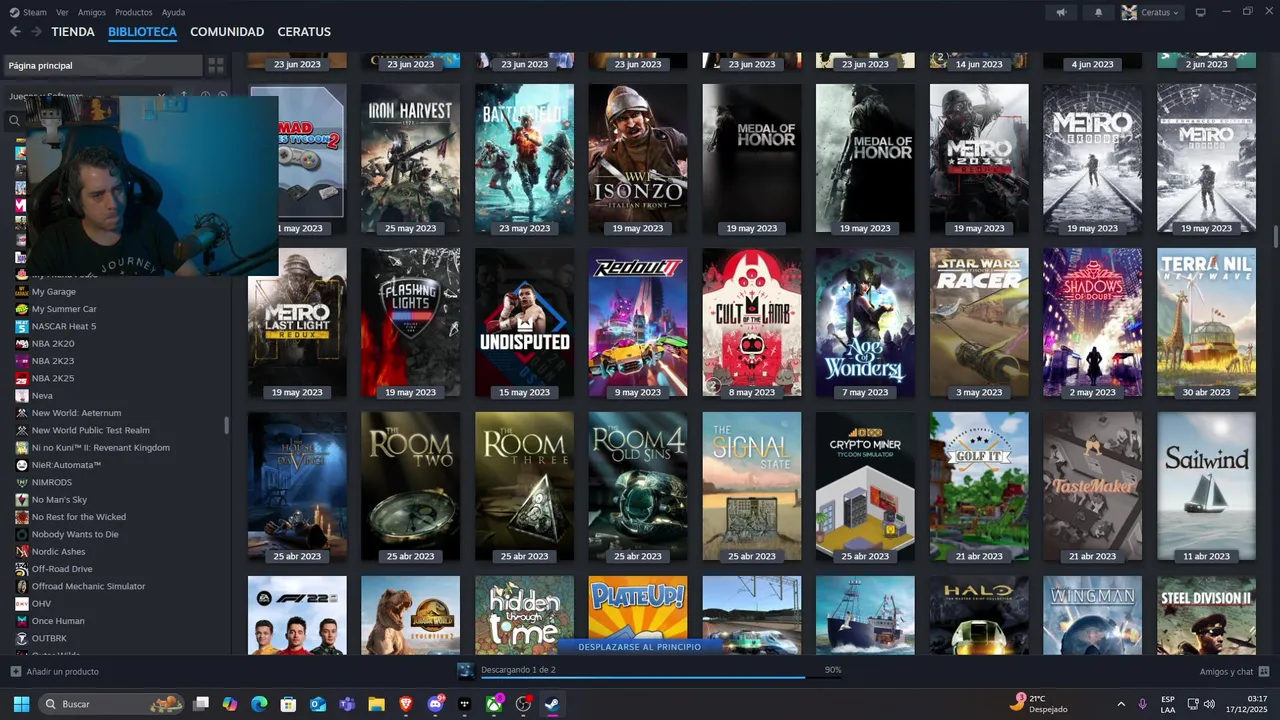Click the sidebar search magnifier icon
This screenshot has width=1280, height=720.
coord(14,121)
